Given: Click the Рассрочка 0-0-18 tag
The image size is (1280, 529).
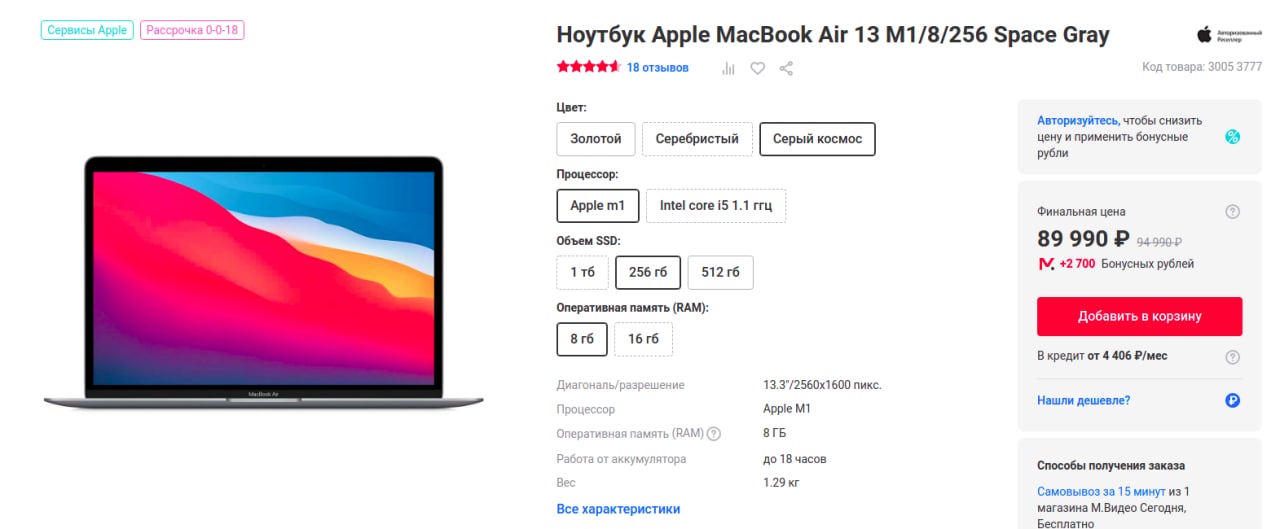Looking at the screenshot, I should point(192,30).
